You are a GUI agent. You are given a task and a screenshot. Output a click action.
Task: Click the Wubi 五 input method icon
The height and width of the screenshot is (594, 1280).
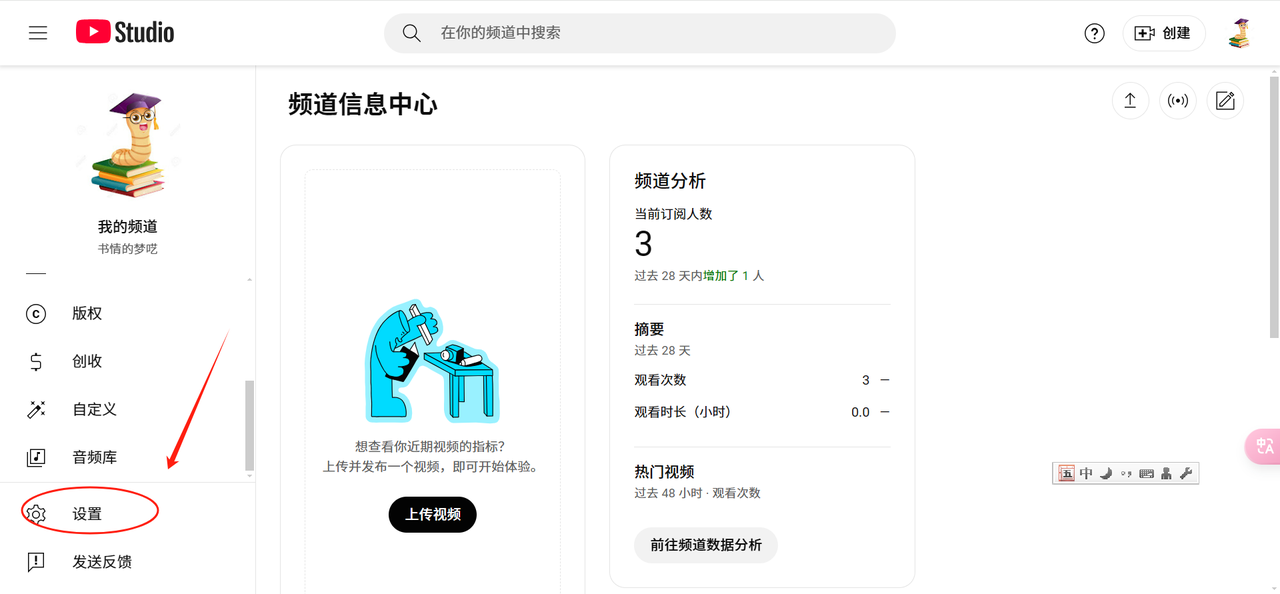point(1066,473)
